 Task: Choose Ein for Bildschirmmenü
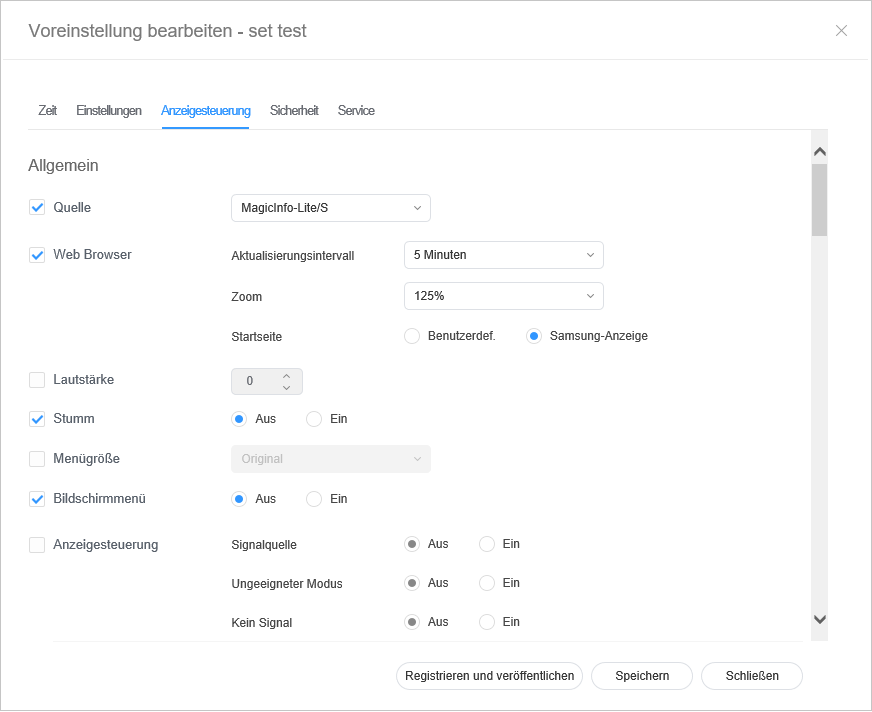pyautogui.click(x=314, y=498)
